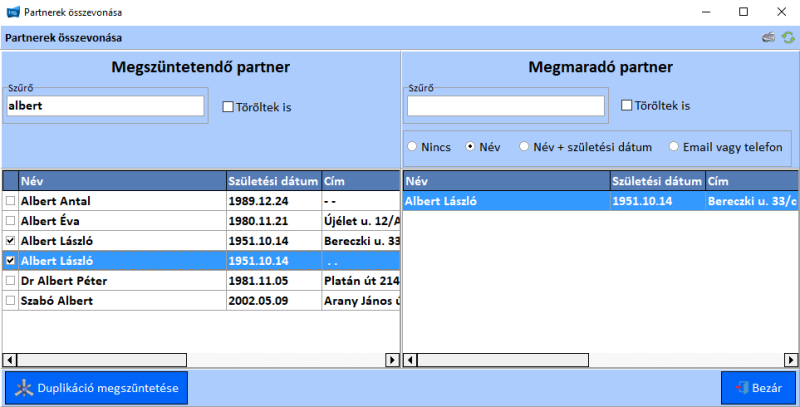Click the address starting Arany János

click(x=361, y=300)
